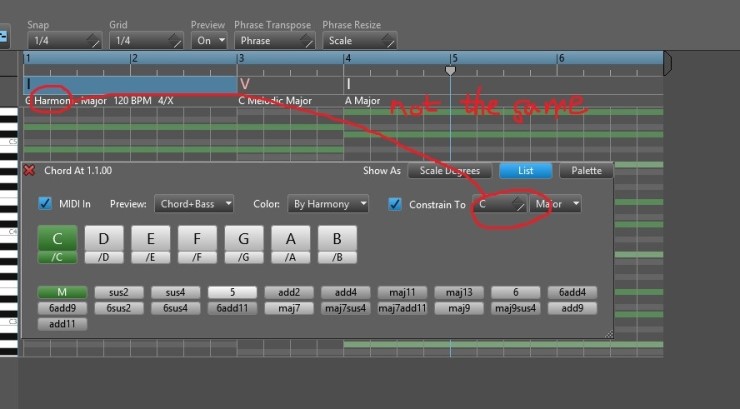Click the I chord at bar 4
740x409 pixels.
(348, 84)
